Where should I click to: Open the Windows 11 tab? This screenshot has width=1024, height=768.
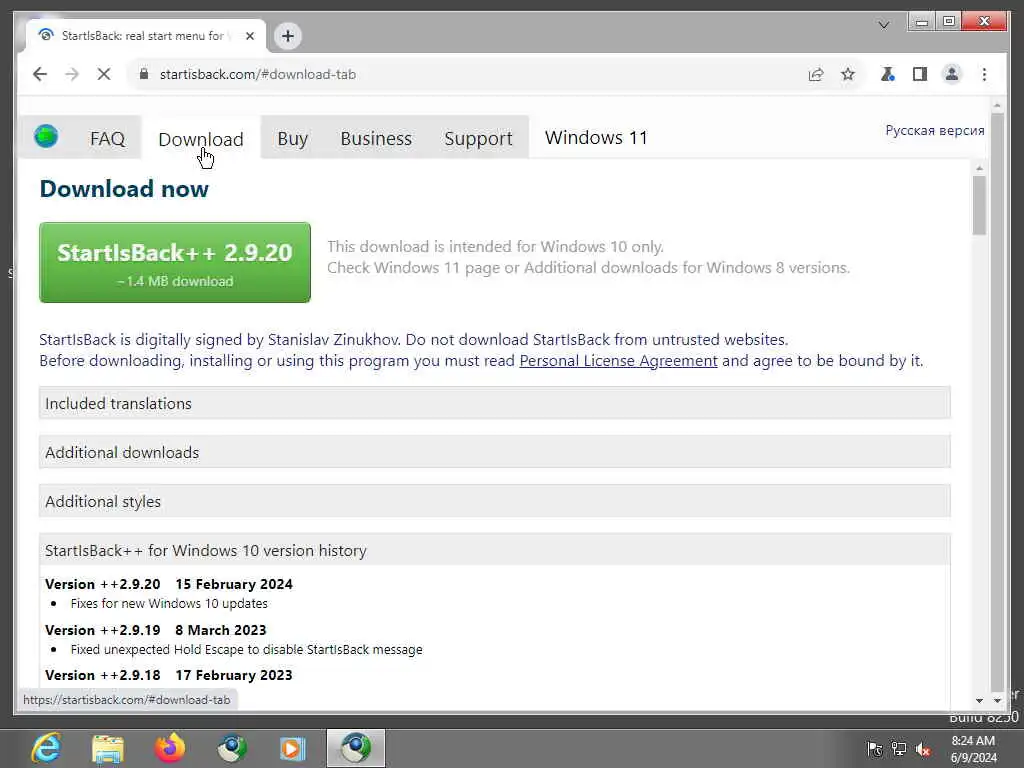tap(596, 138)
